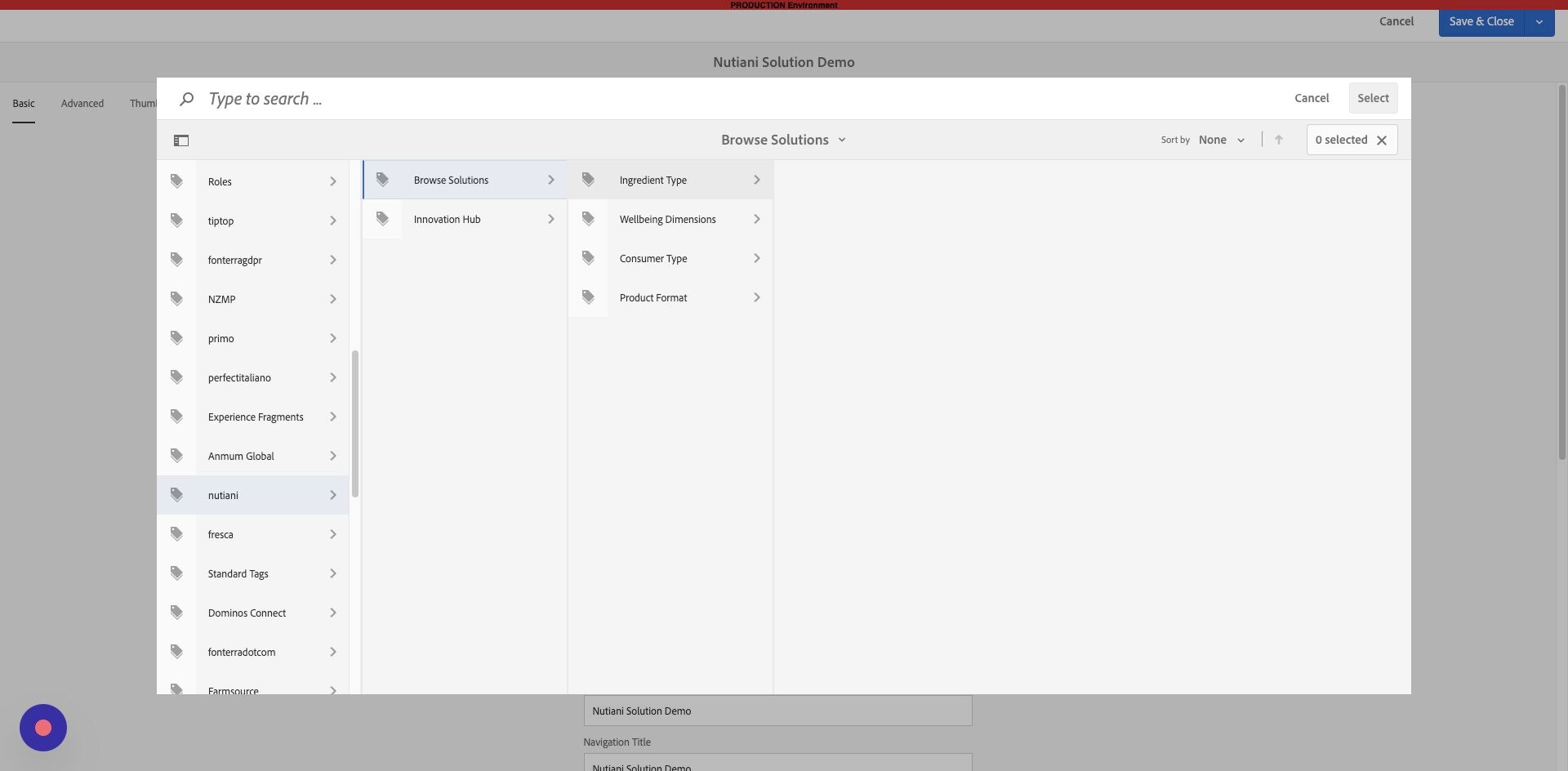This screenshot has height=771, width=1568.
Task: Click the search magnifier icon
Action: [x=186, y=99]
